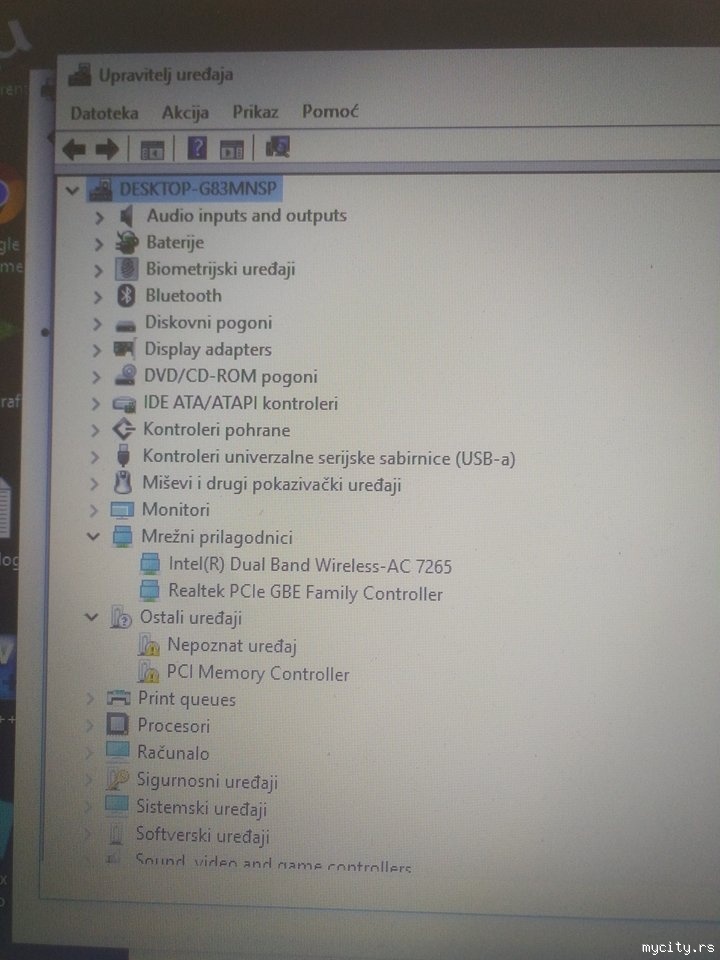Viewport: 720px width, 960px height.
Task: Select the Diskovni pogoni label
Action: (x=208, y=323)
